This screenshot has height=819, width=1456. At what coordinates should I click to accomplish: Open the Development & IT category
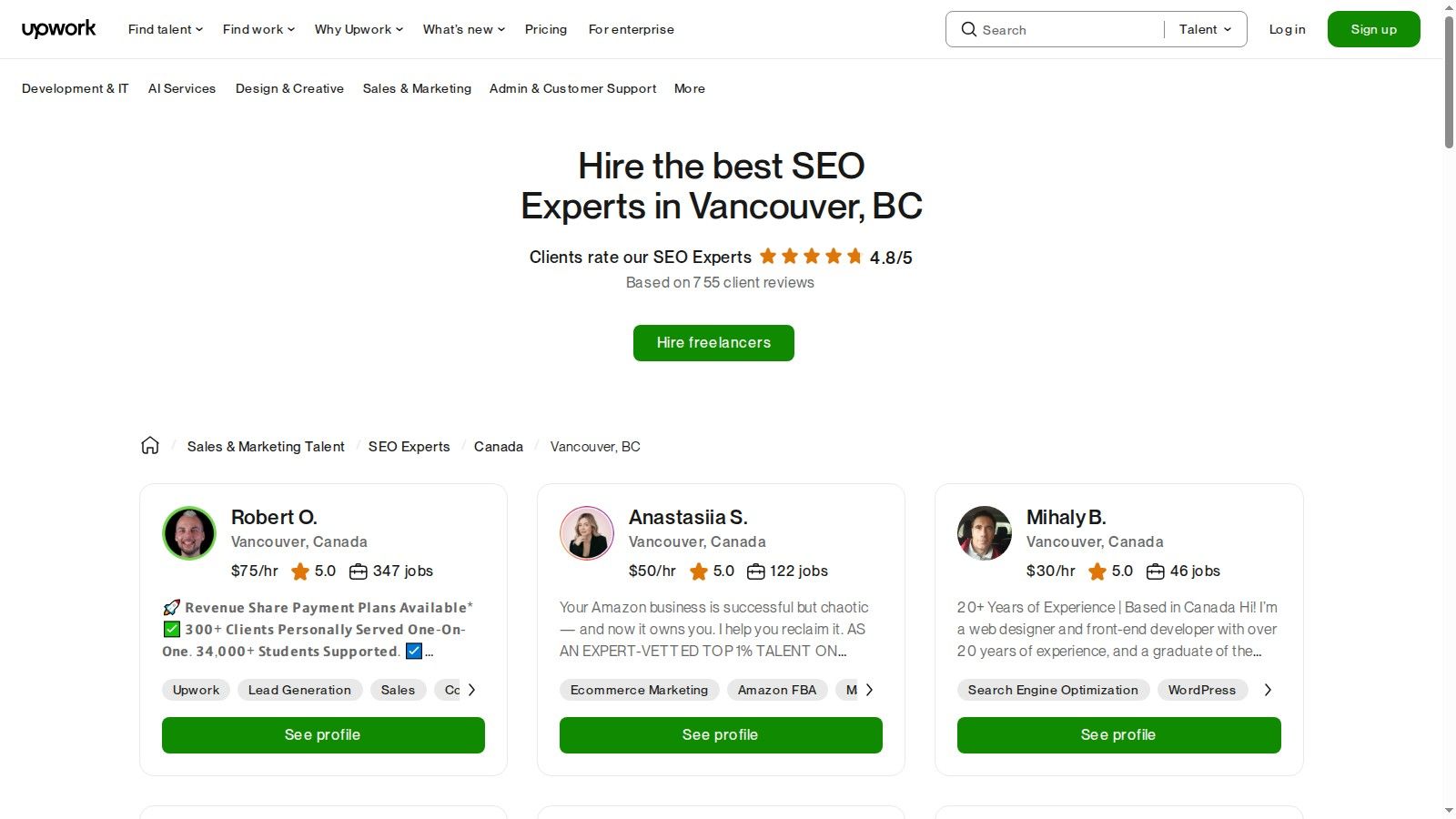[75, 88]
